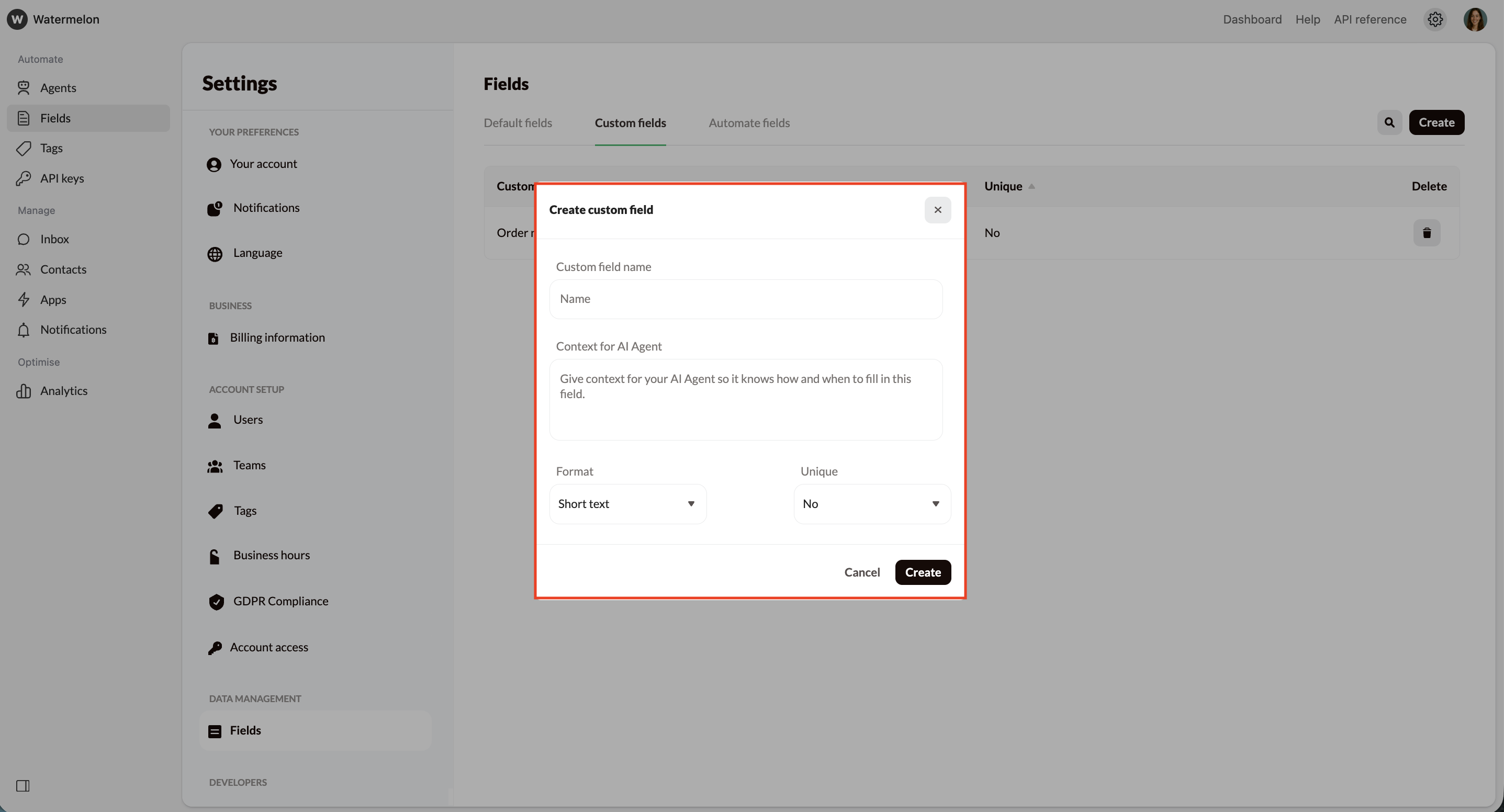This screenshot has width=1504, height=812.
Task: Switch to the Automate fields tab
Action: coord(749,122)
